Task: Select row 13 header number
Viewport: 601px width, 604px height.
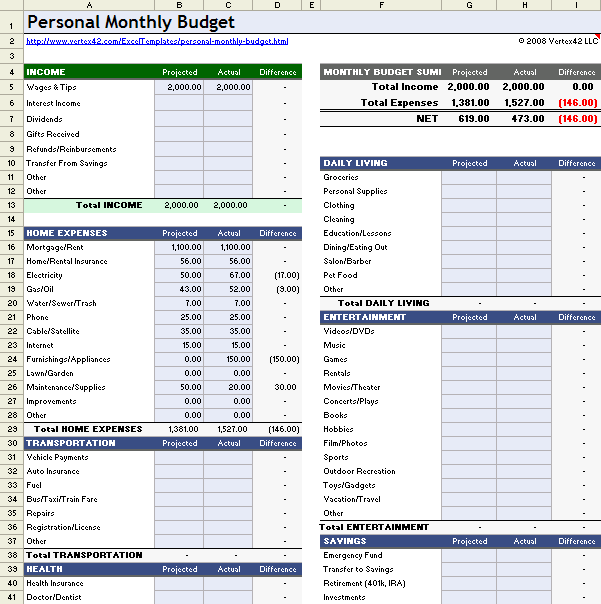Action: click(x=10, y=205)
